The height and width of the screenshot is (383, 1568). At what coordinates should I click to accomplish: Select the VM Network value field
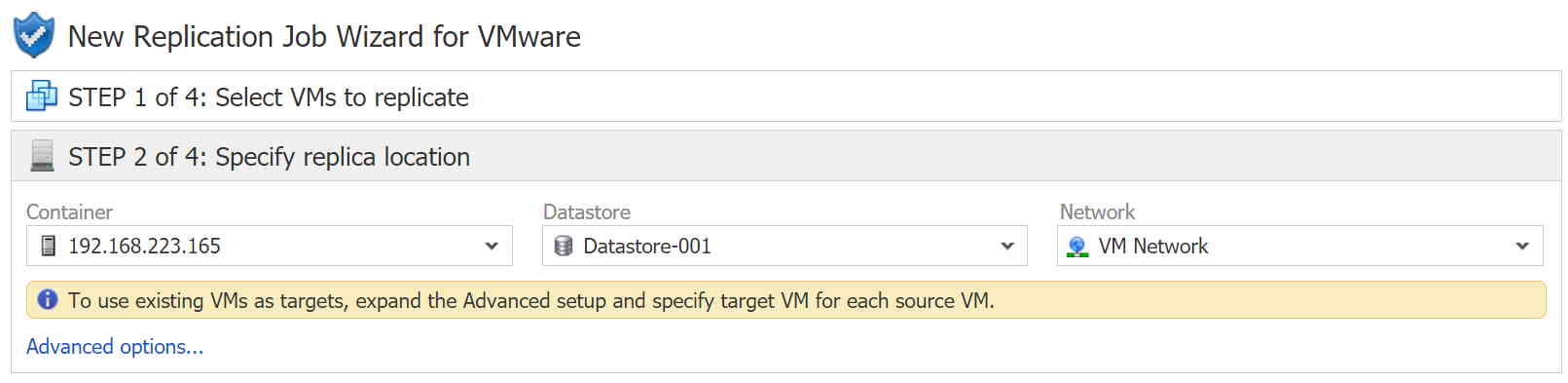tap(1299, 246)
